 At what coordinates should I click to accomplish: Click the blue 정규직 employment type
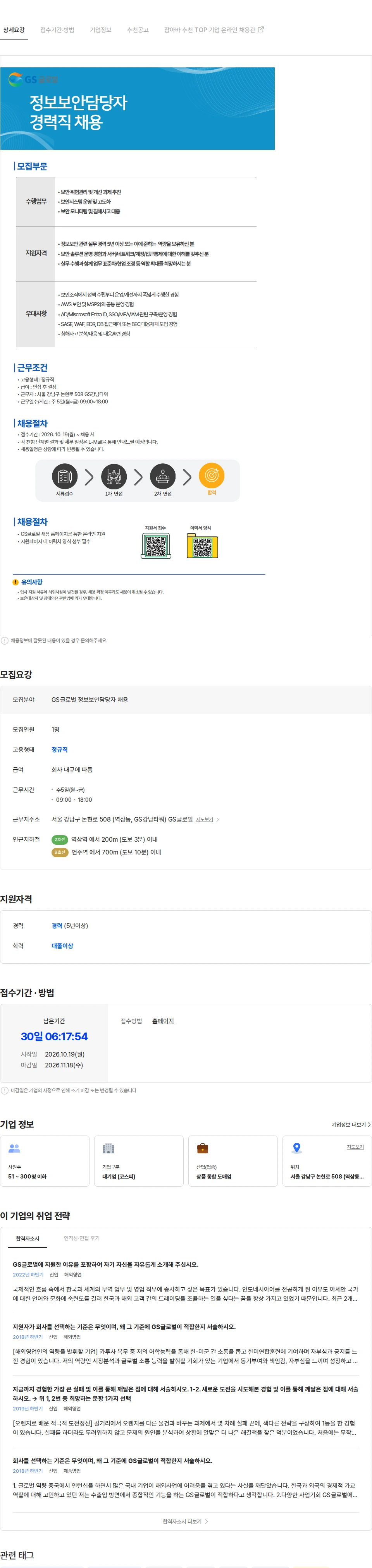coord(60,749)
